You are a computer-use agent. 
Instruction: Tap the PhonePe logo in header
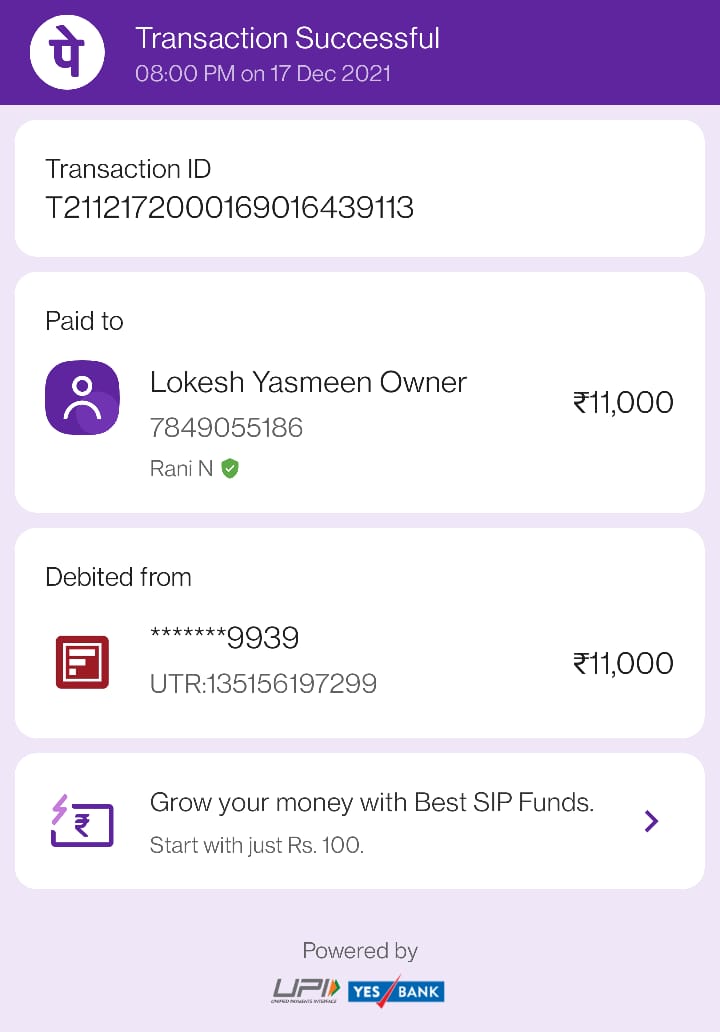click(x=67, y=52)
